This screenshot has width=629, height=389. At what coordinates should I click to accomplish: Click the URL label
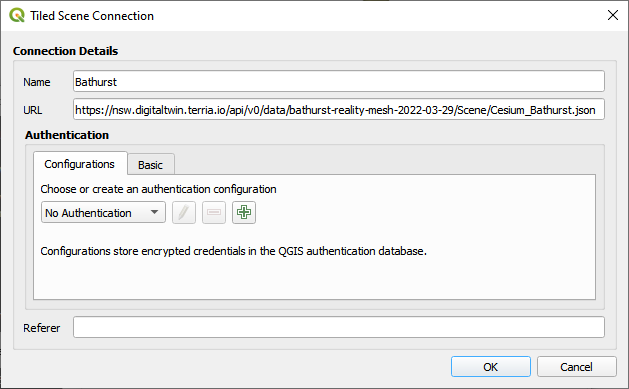(32, 110)
